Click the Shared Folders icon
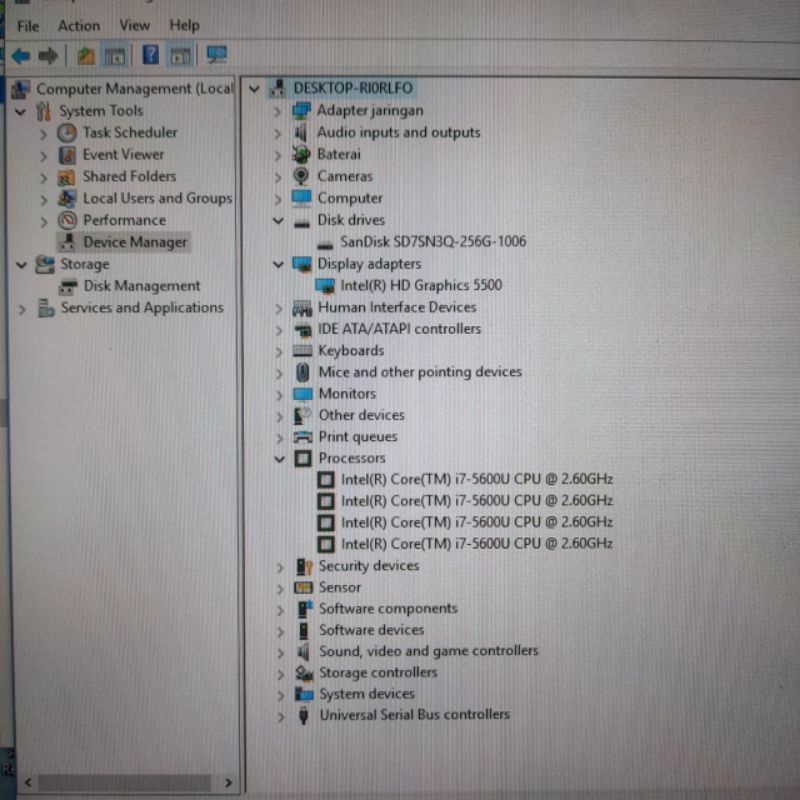 67,177
